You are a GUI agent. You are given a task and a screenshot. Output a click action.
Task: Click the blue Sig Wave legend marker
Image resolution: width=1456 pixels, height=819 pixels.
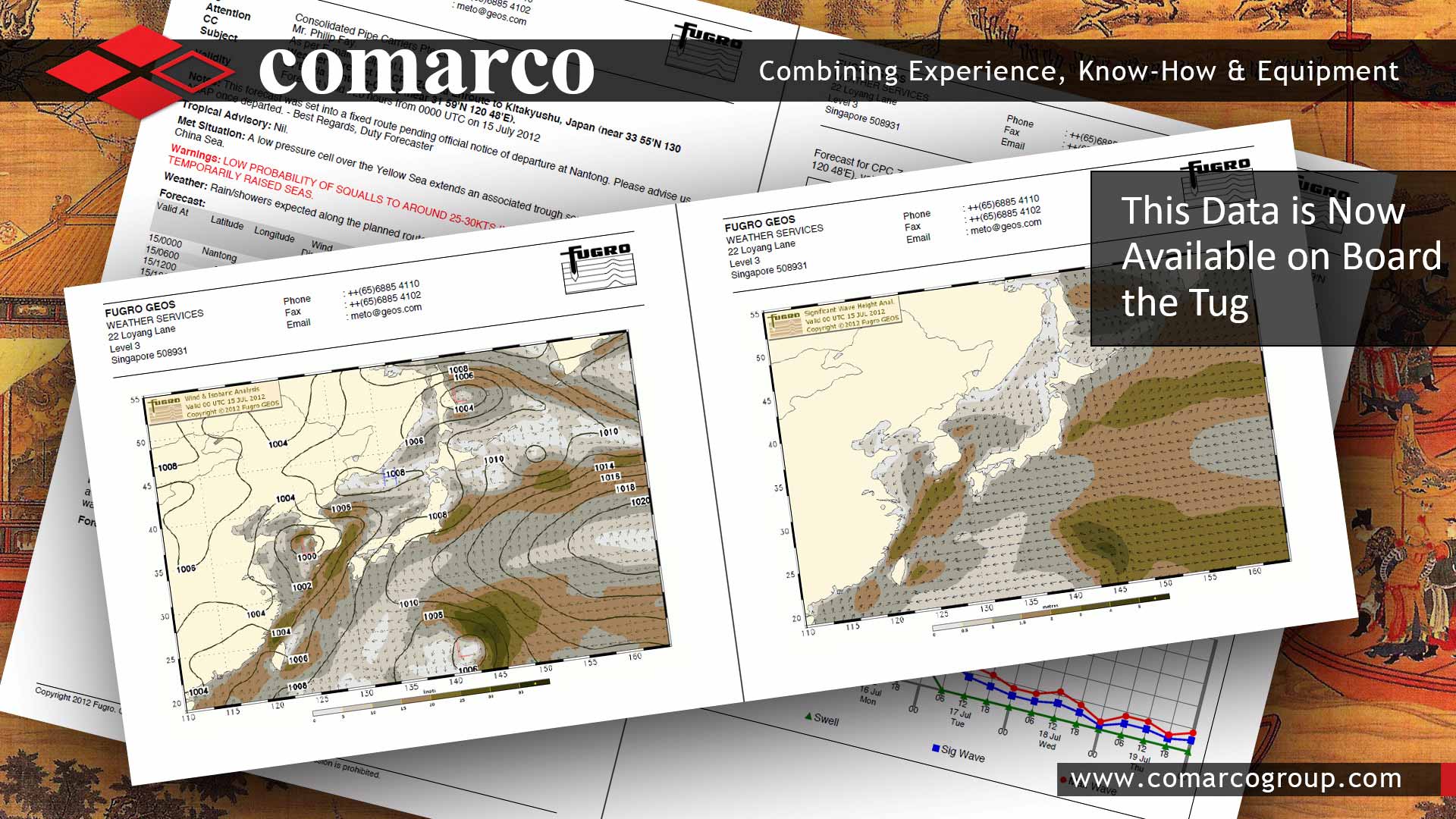[936, 748]
